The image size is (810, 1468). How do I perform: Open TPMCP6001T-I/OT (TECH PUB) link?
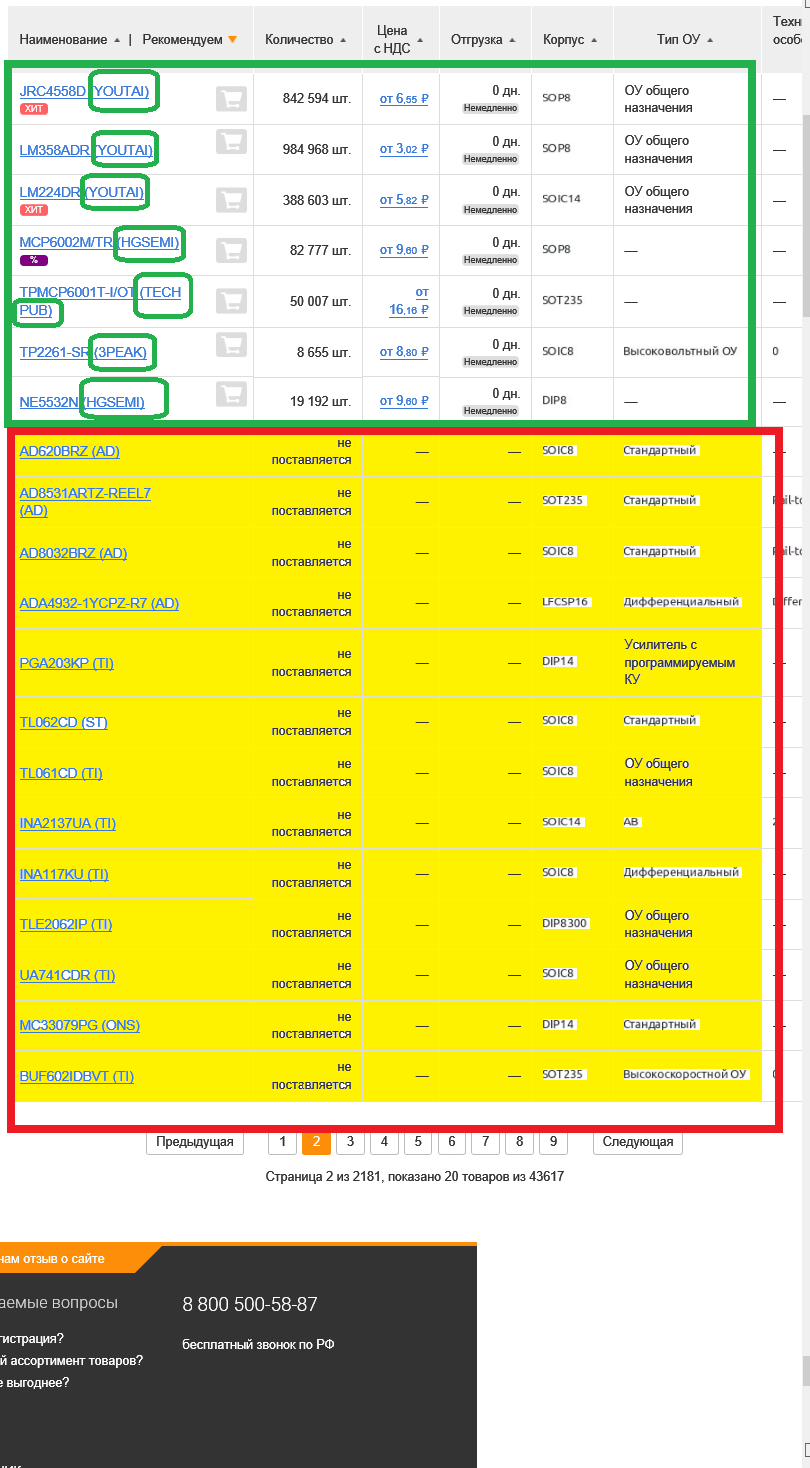[100, 301]
